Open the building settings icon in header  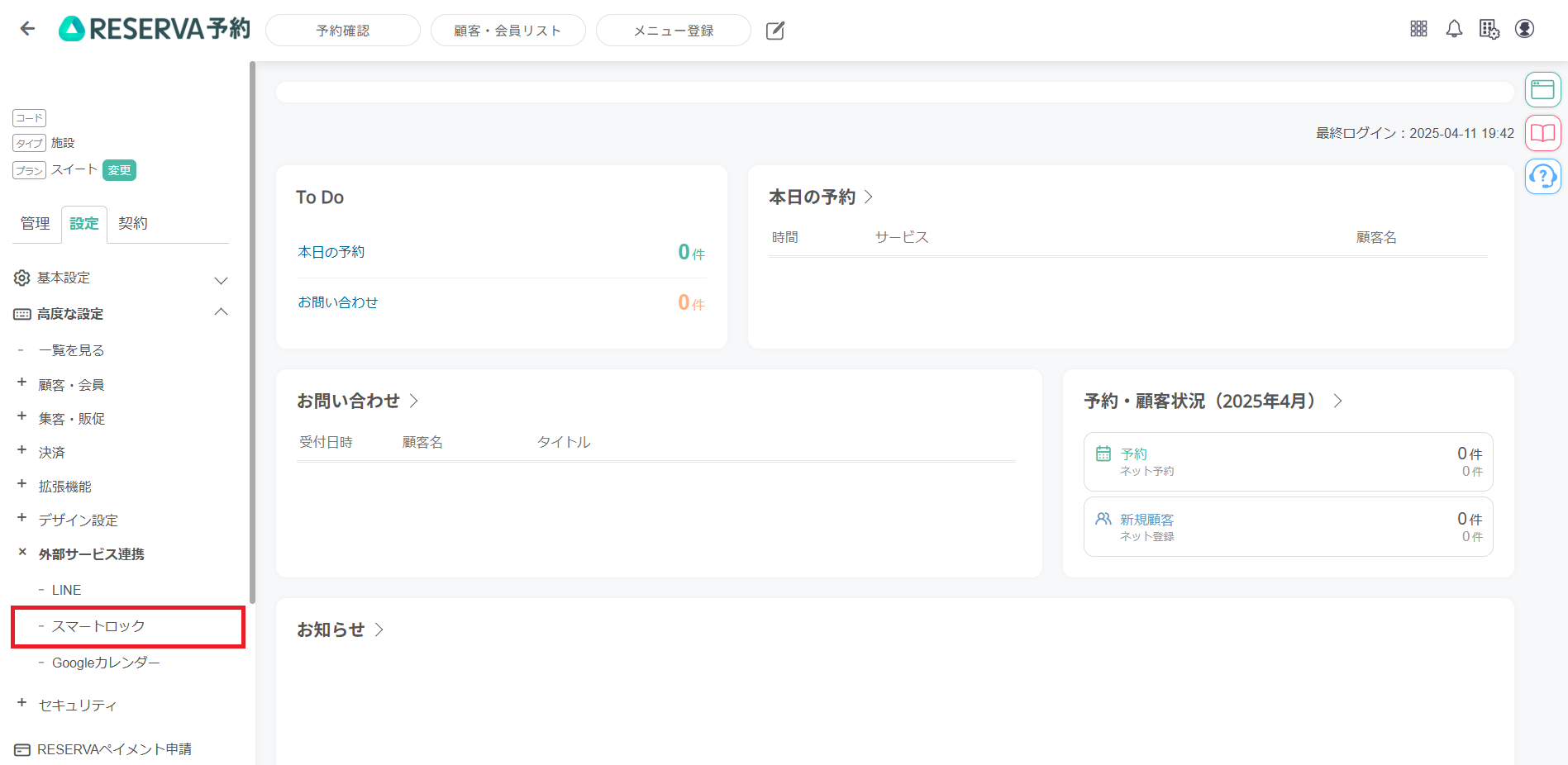tap(1489, 29)
